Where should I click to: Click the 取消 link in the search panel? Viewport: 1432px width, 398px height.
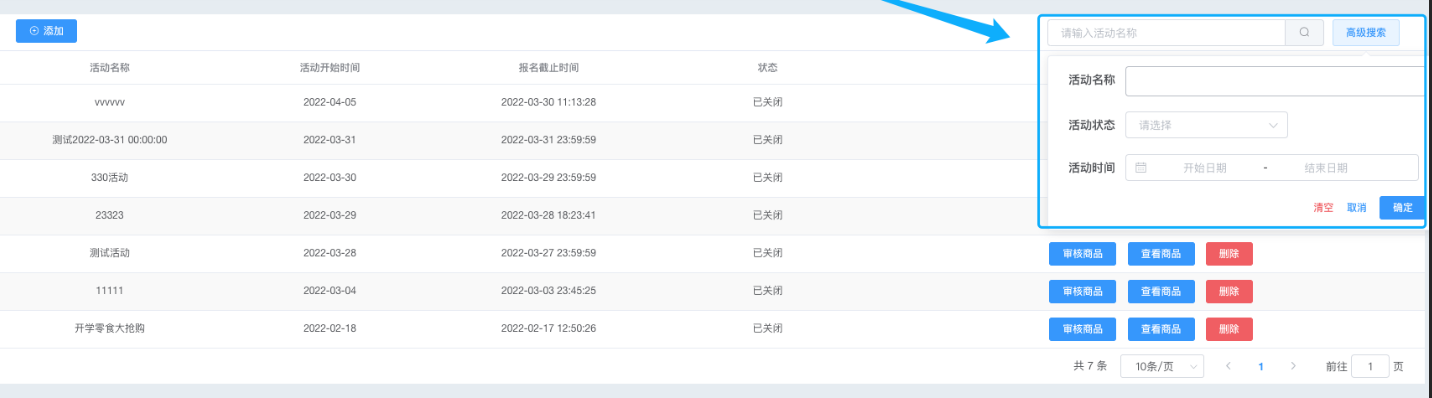[x=1356, y=207]
